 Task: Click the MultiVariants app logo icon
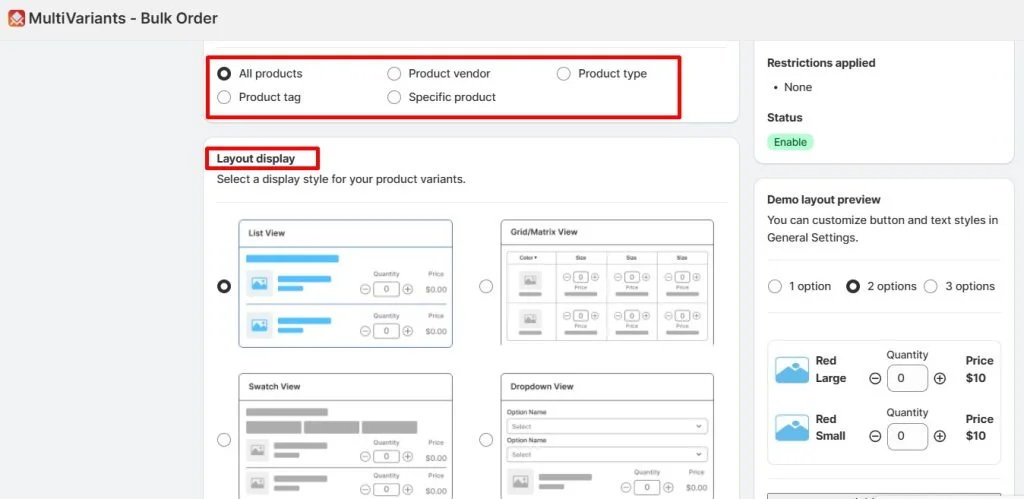(16, 18)
